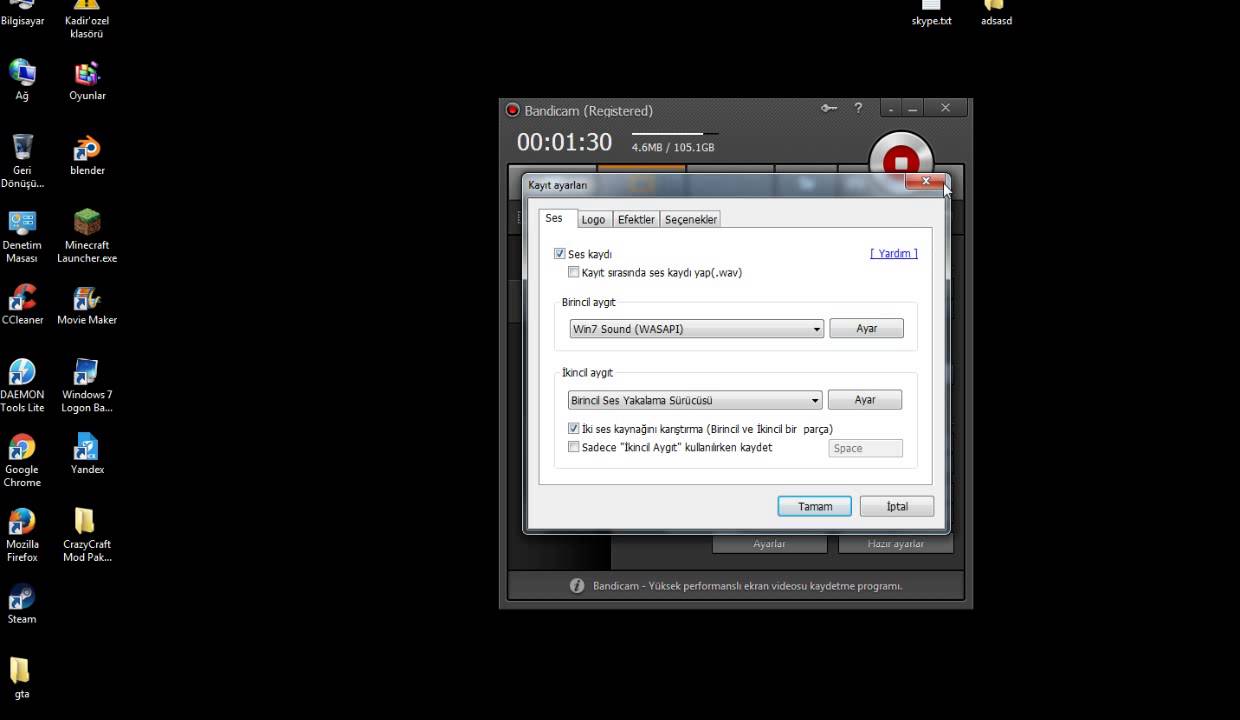Image resolution: width=1240 pixels, height=720 pixels.
Task: Open the İkincil aygıt device dropdown
Action: click(x=695, y=400)
